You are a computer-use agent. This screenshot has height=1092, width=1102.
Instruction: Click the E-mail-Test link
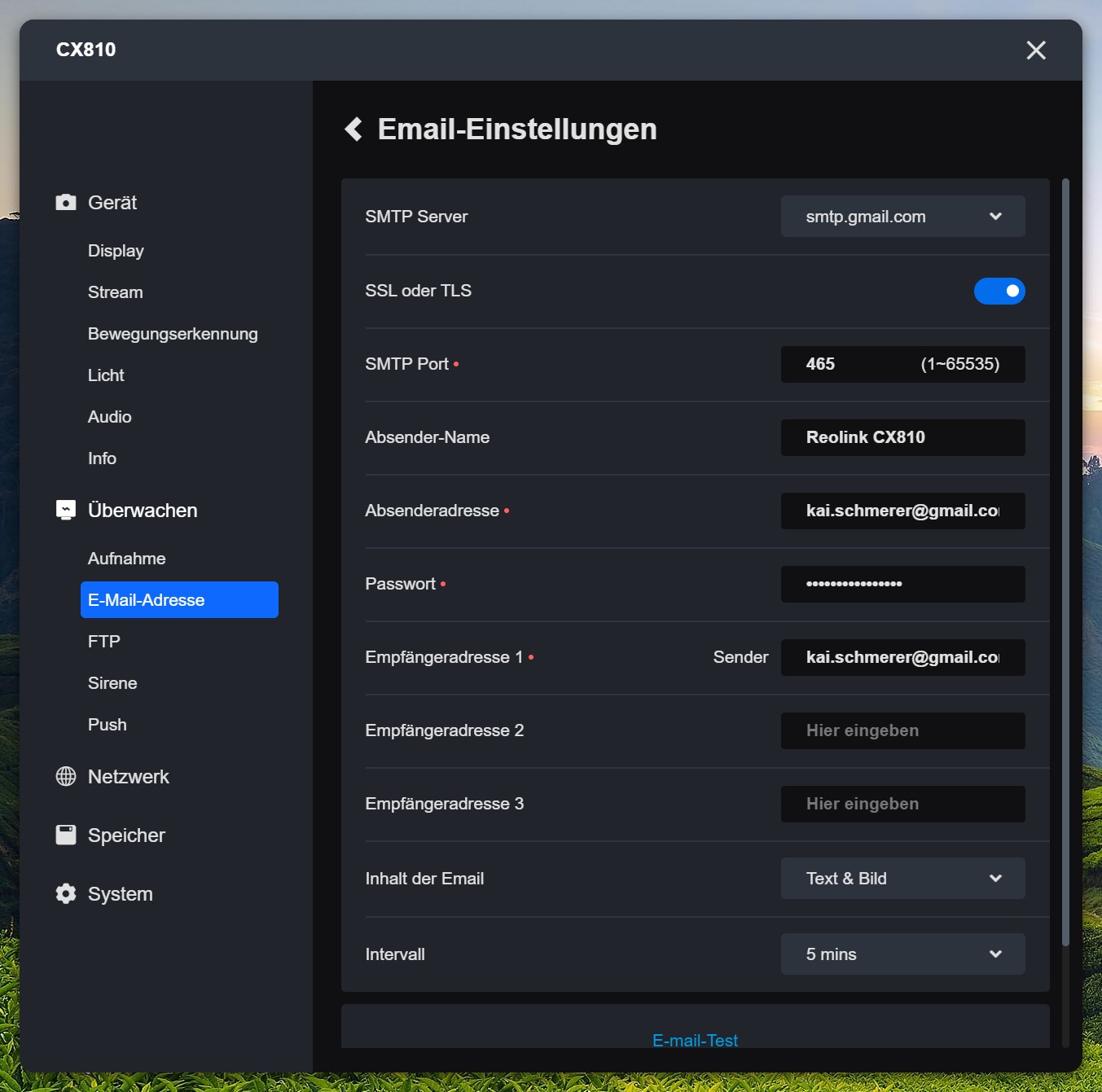tap(695, 1040)
